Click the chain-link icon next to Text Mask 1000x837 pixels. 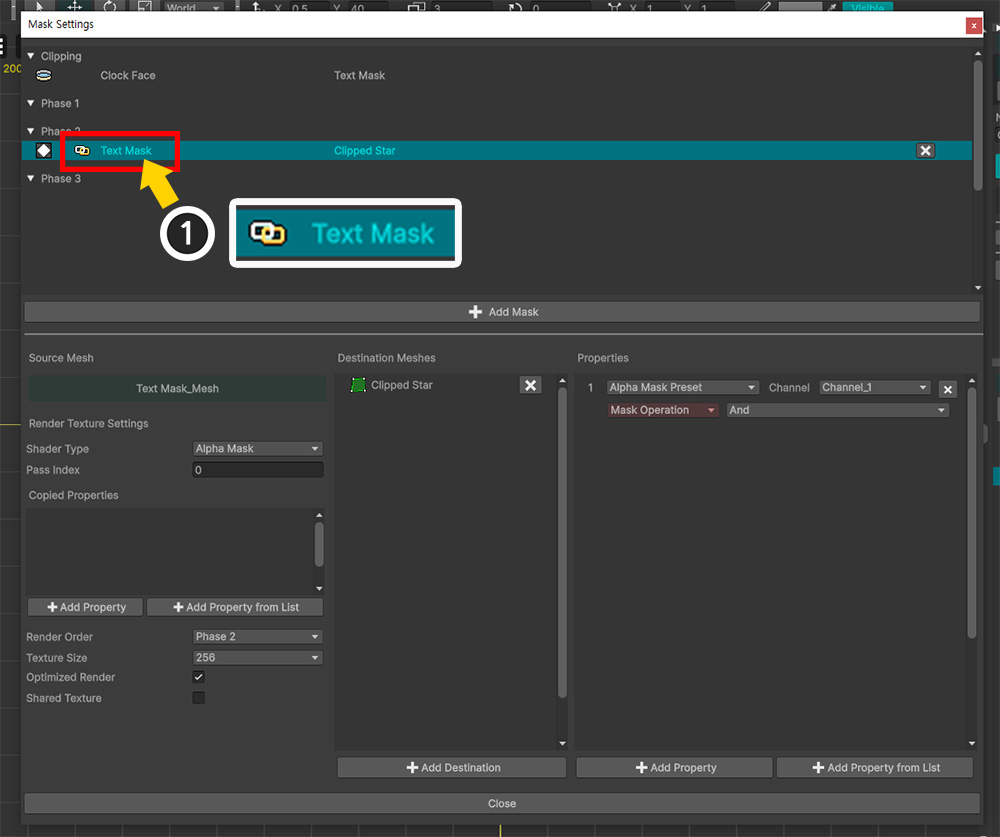tap(82, 151)
